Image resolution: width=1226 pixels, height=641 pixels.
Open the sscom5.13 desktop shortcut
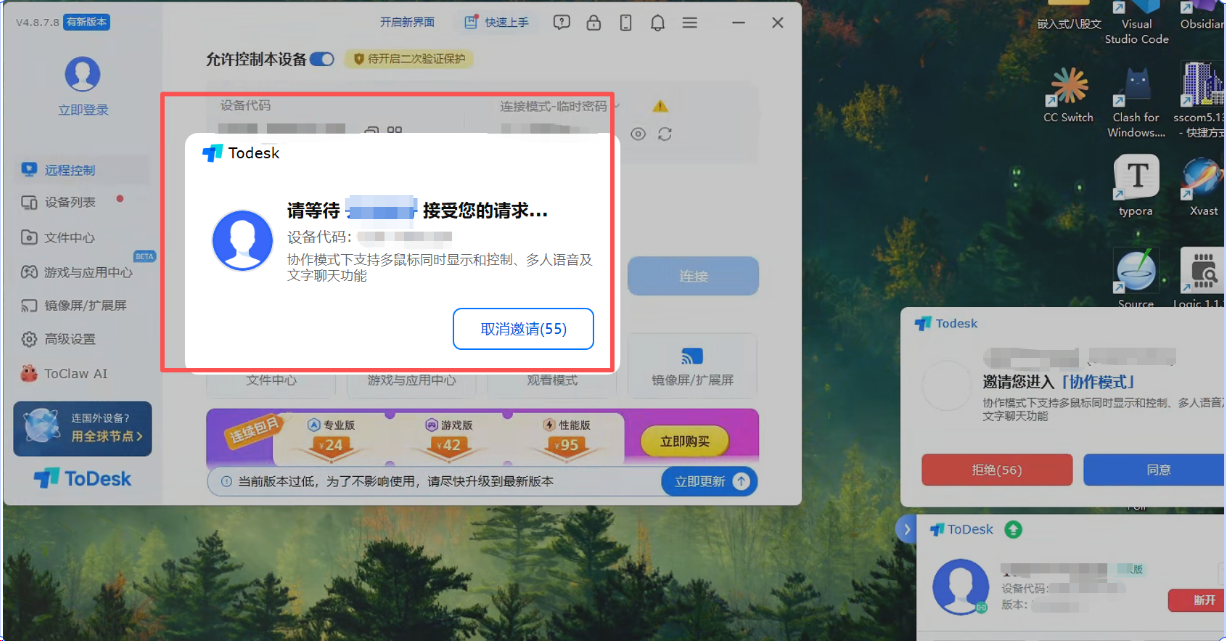click(1199, 101)
